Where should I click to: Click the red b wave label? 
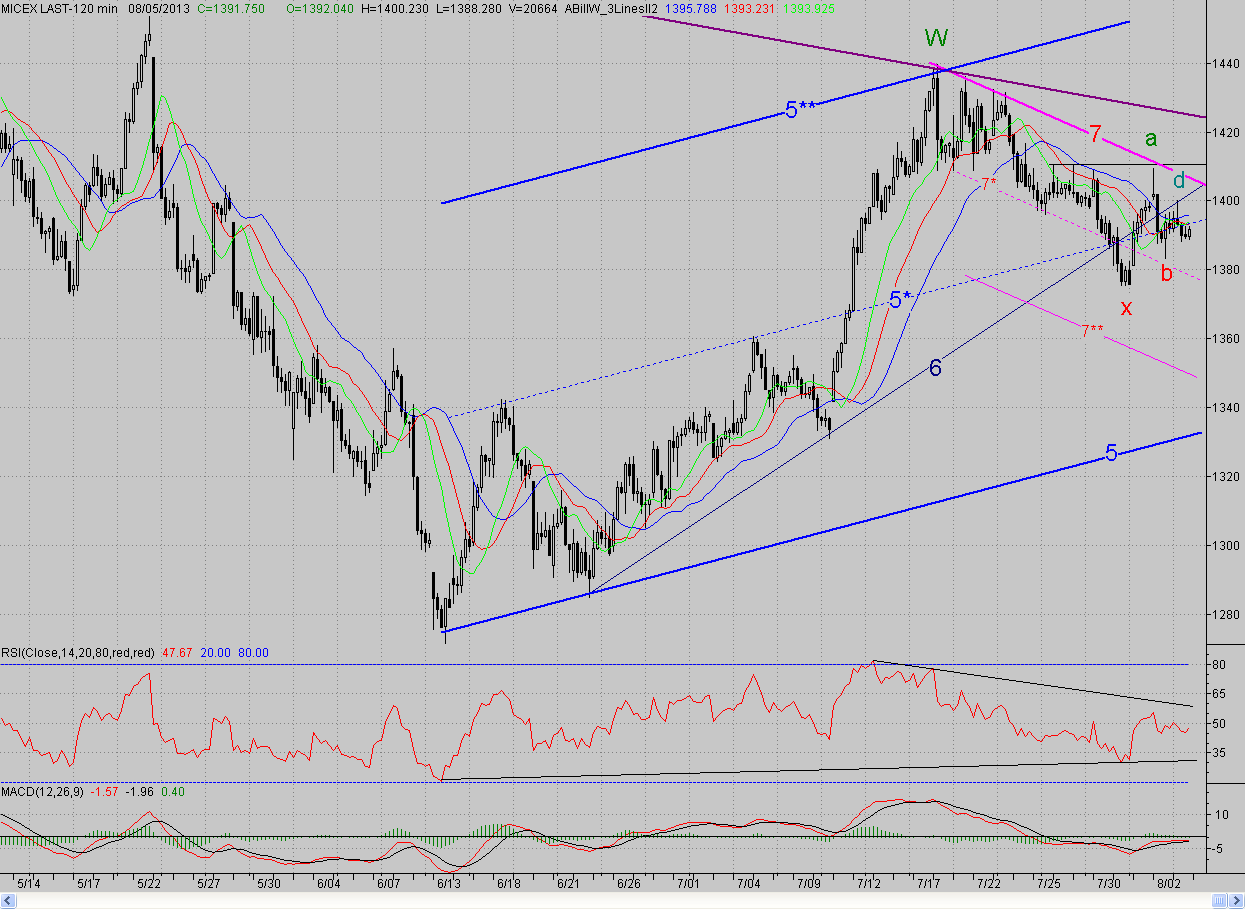(1166, 272)
